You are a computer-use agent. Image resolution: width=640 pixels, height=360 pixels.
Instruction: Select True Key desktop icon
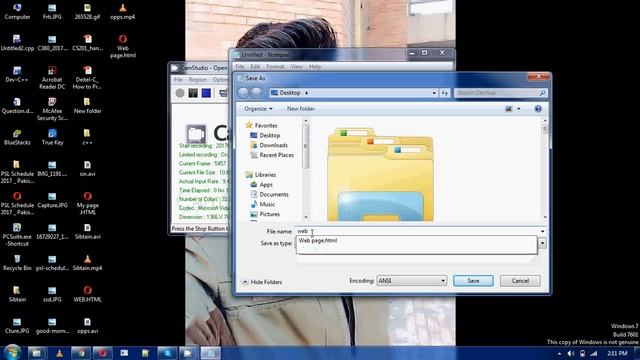click(x=52, y=138)
